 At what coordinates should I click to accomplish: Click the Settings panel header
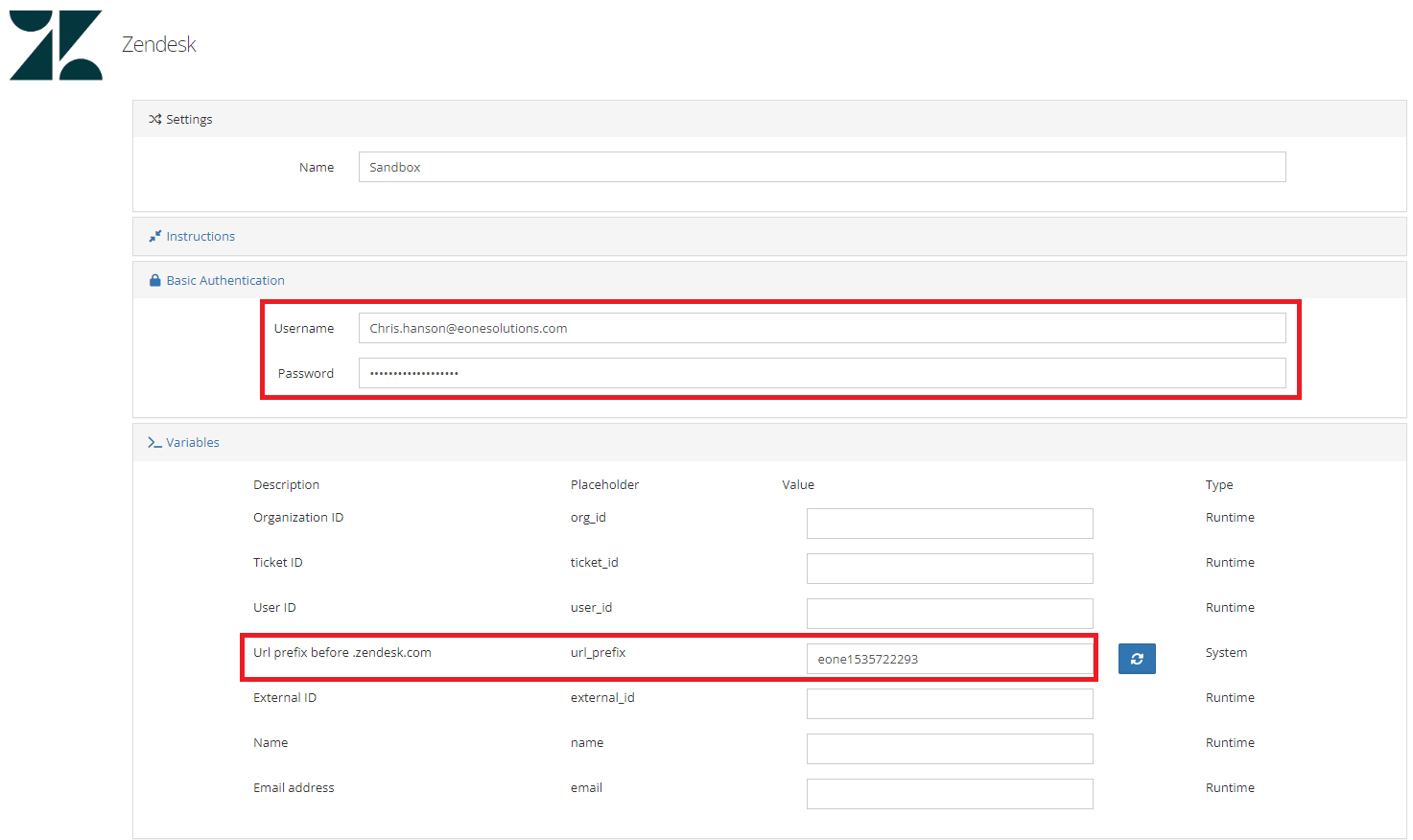click(769, 119)
